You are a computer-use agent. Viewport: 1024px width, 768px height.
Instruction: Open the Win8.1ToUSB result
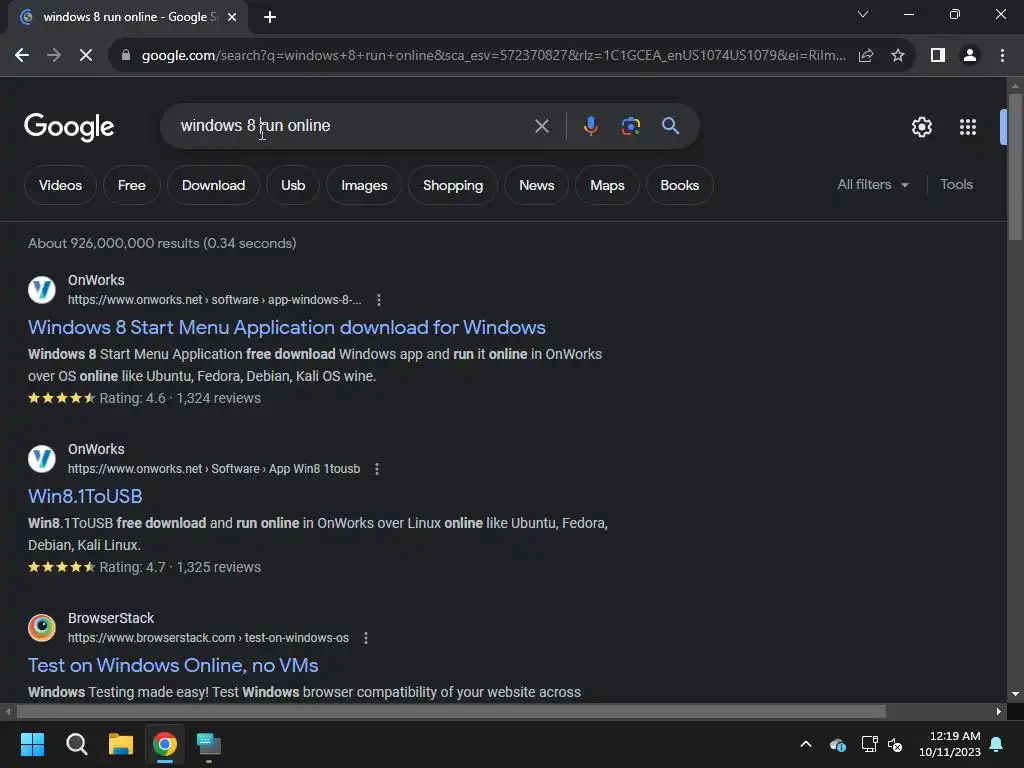85,496
